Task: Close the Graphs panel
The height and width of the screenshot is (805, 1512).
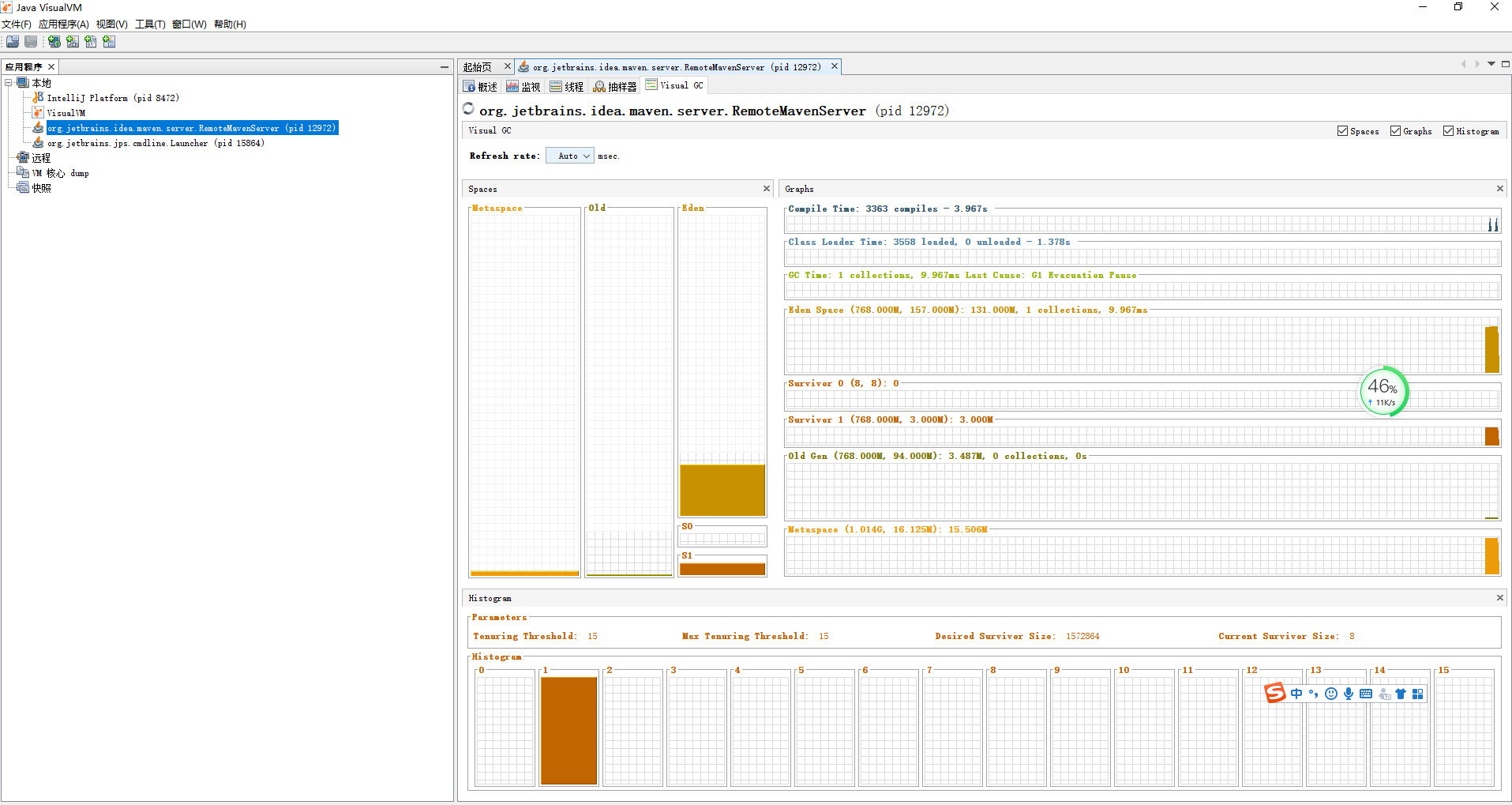Action: [1499, 188]
